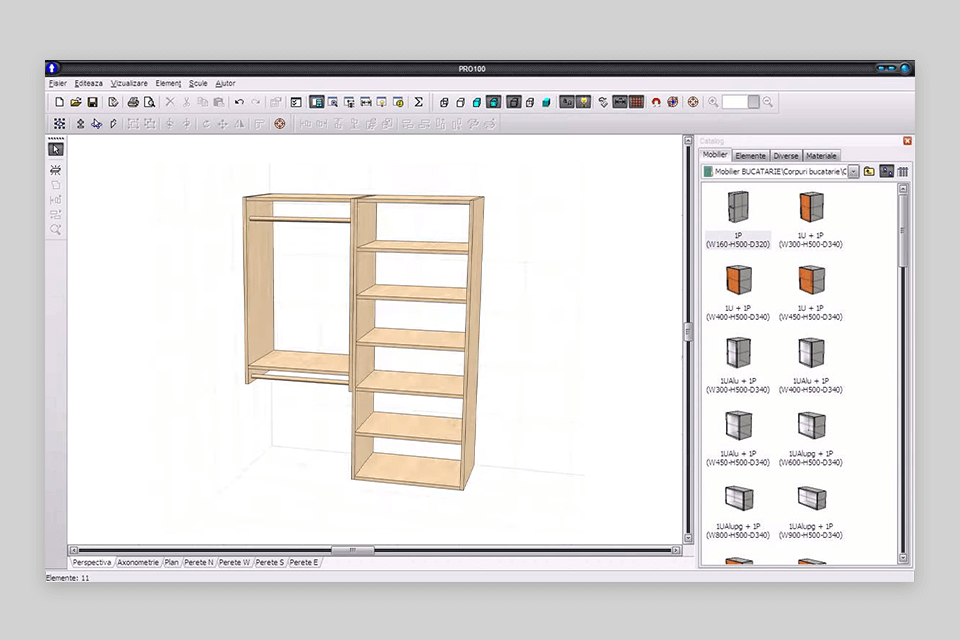Click the catalog folder-up icon
The height and width of the screenshot is (640, 960).
pos(869,171)
